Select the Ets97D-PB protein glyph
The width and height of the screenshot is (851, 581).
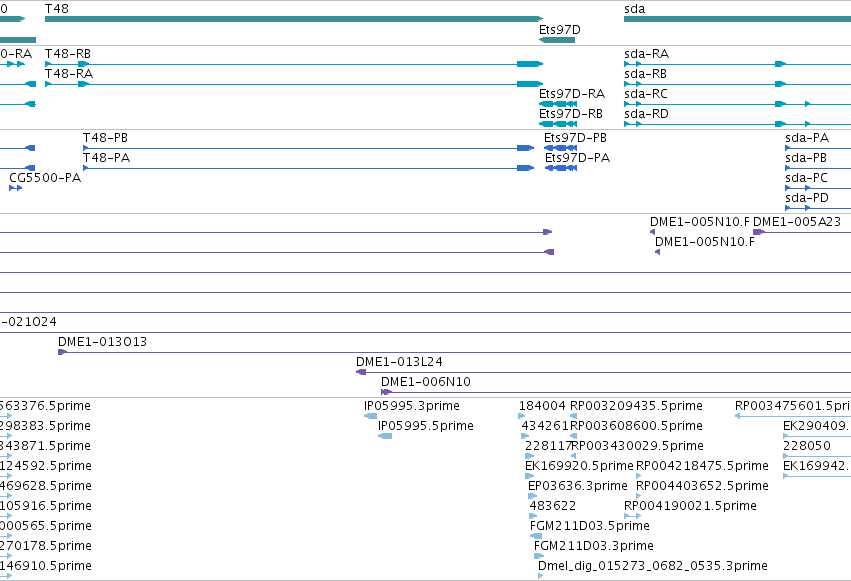[560, 148]
